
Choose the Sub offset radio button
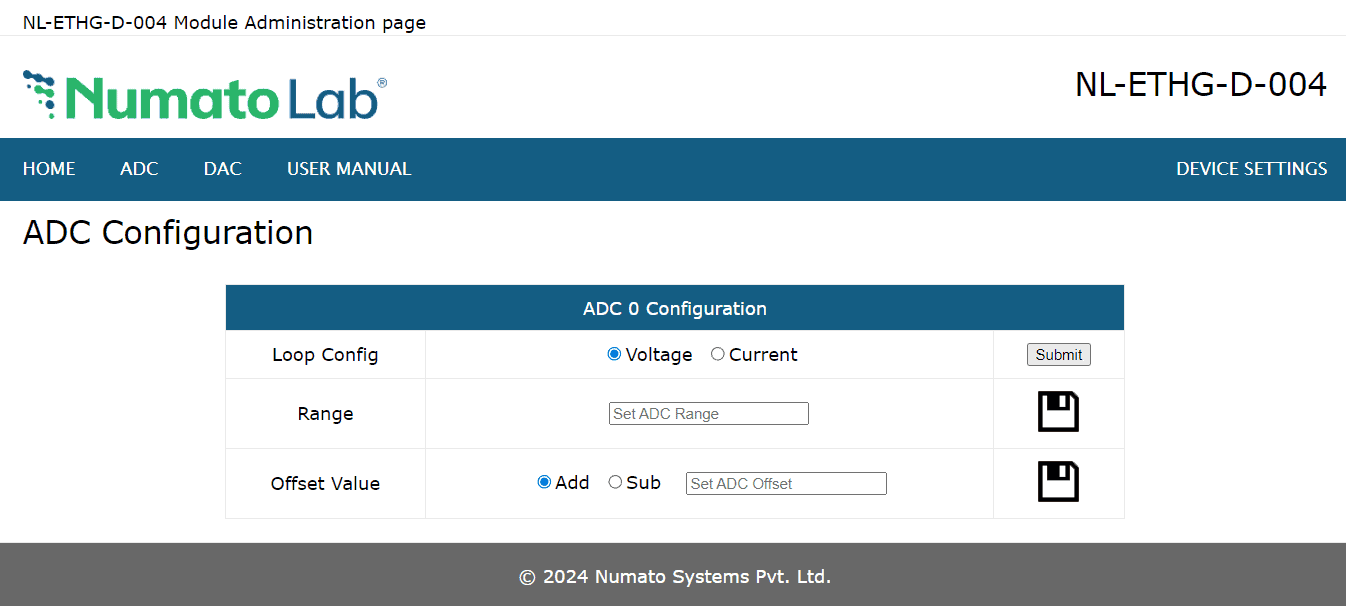pyautogui.click(x=616, y=482)
